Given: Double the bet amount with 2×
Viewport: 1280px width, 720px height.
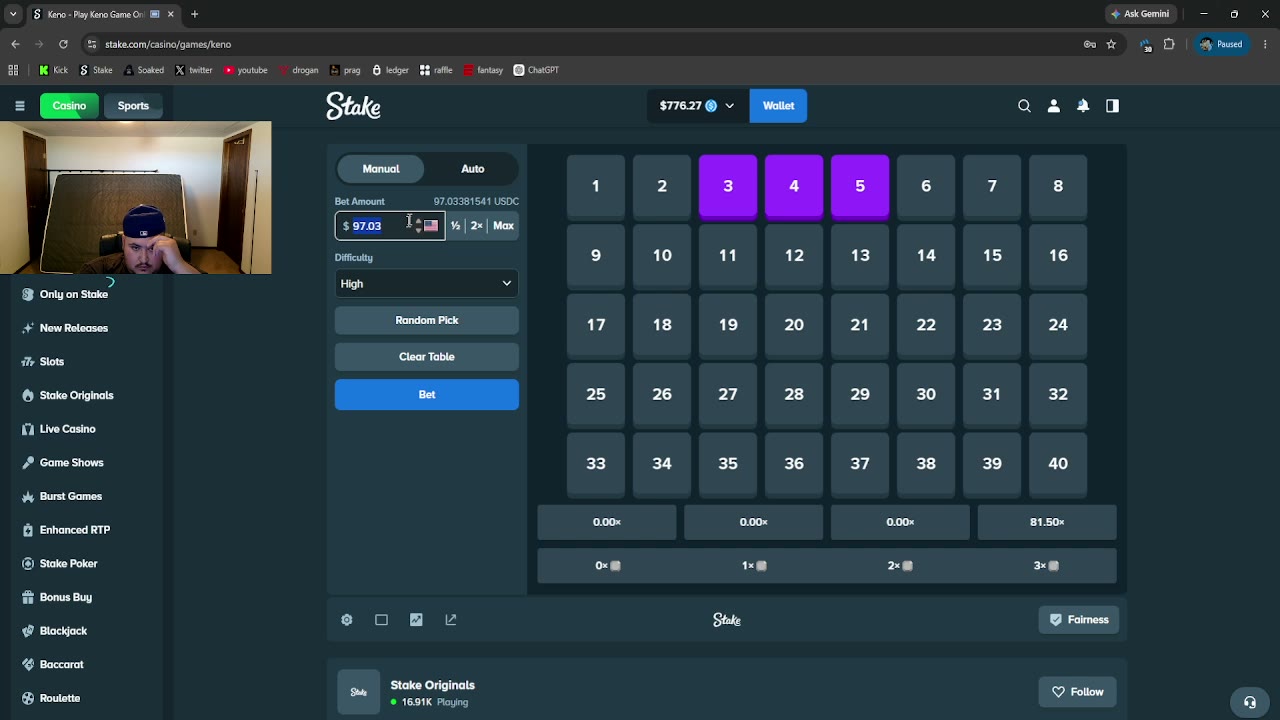Looking at the screenshot, I should (477, 226).
